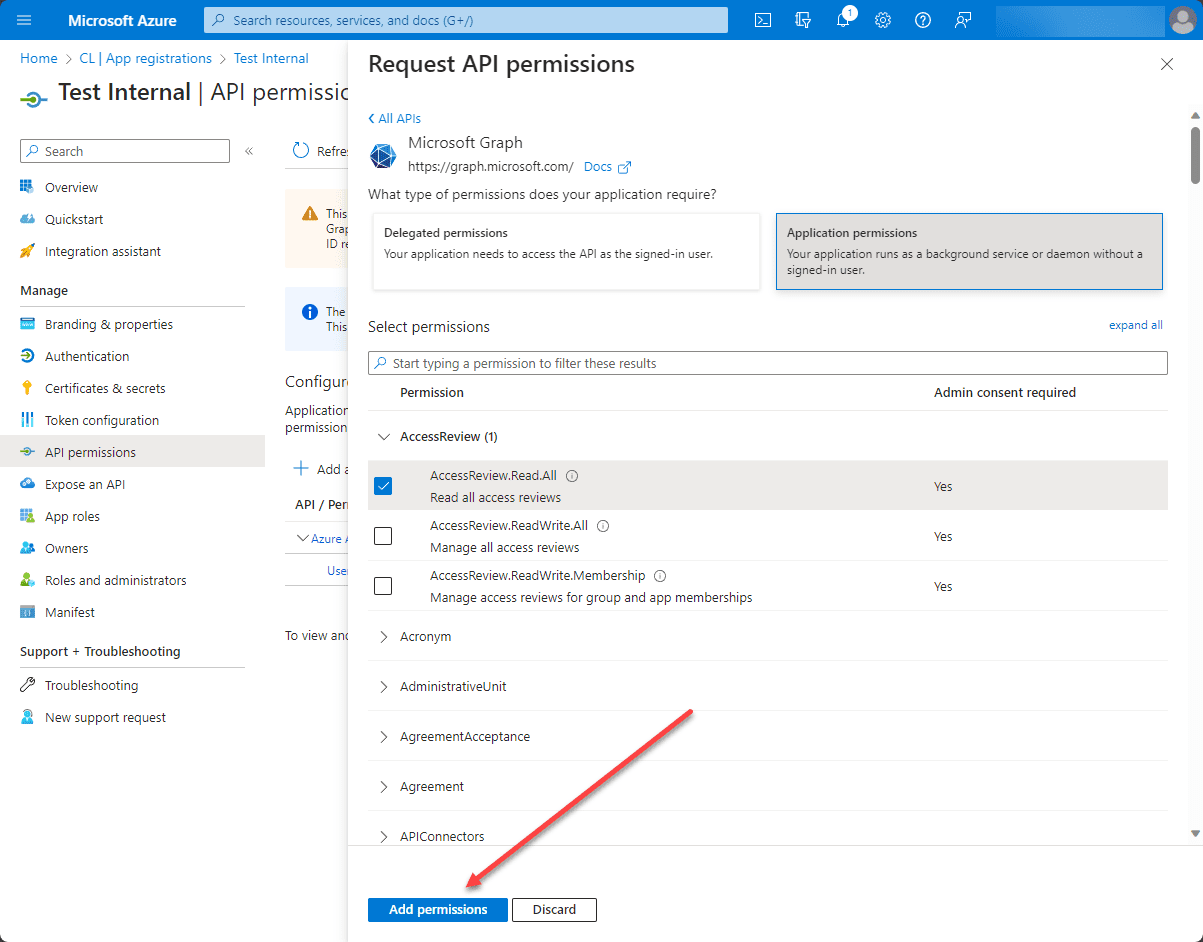Open App roles in sidebar
The image size is (1203, 942).
click(72, 516)
